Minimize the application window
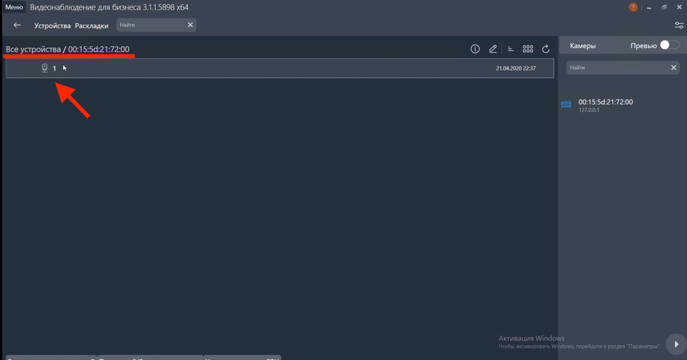687x360 pixels. point(649,7)
